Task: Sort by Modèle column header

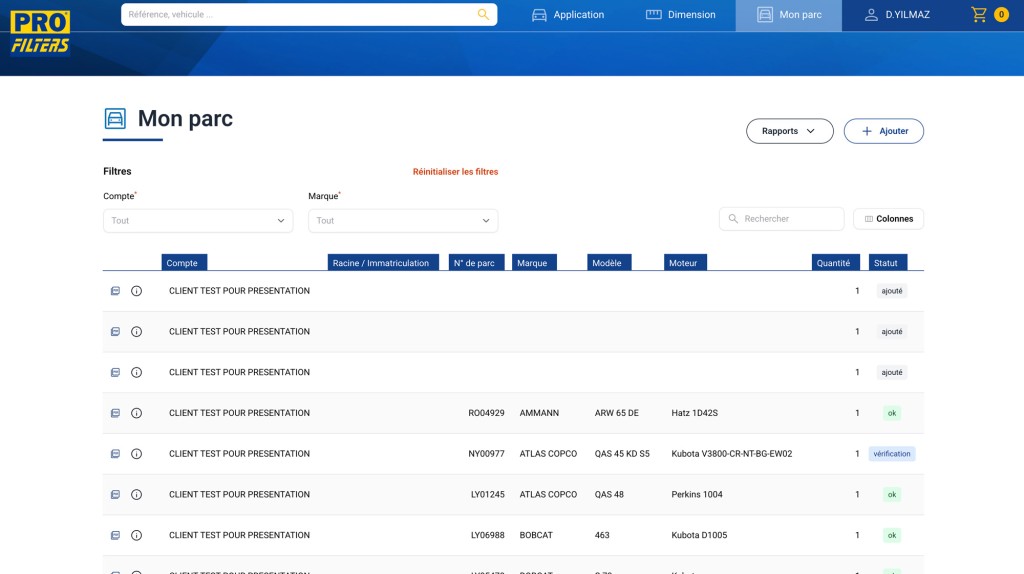Action: [x=609, y=263]
